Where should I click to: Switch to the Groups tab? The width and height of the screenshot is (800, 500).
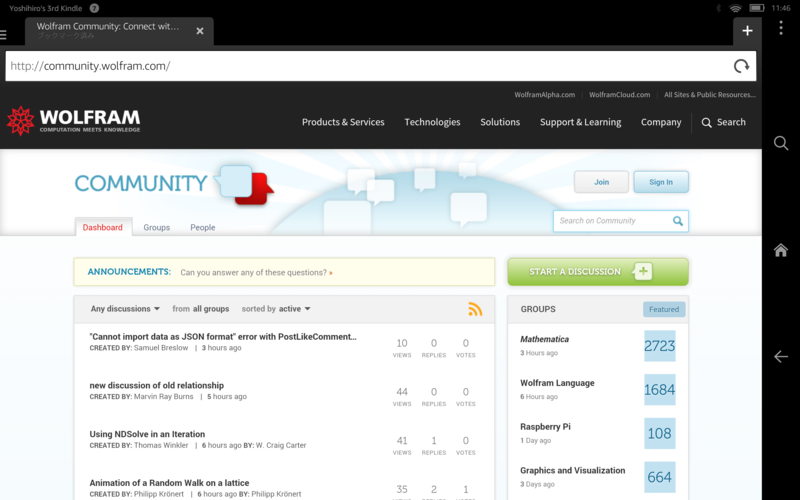[x=157, y=228]
